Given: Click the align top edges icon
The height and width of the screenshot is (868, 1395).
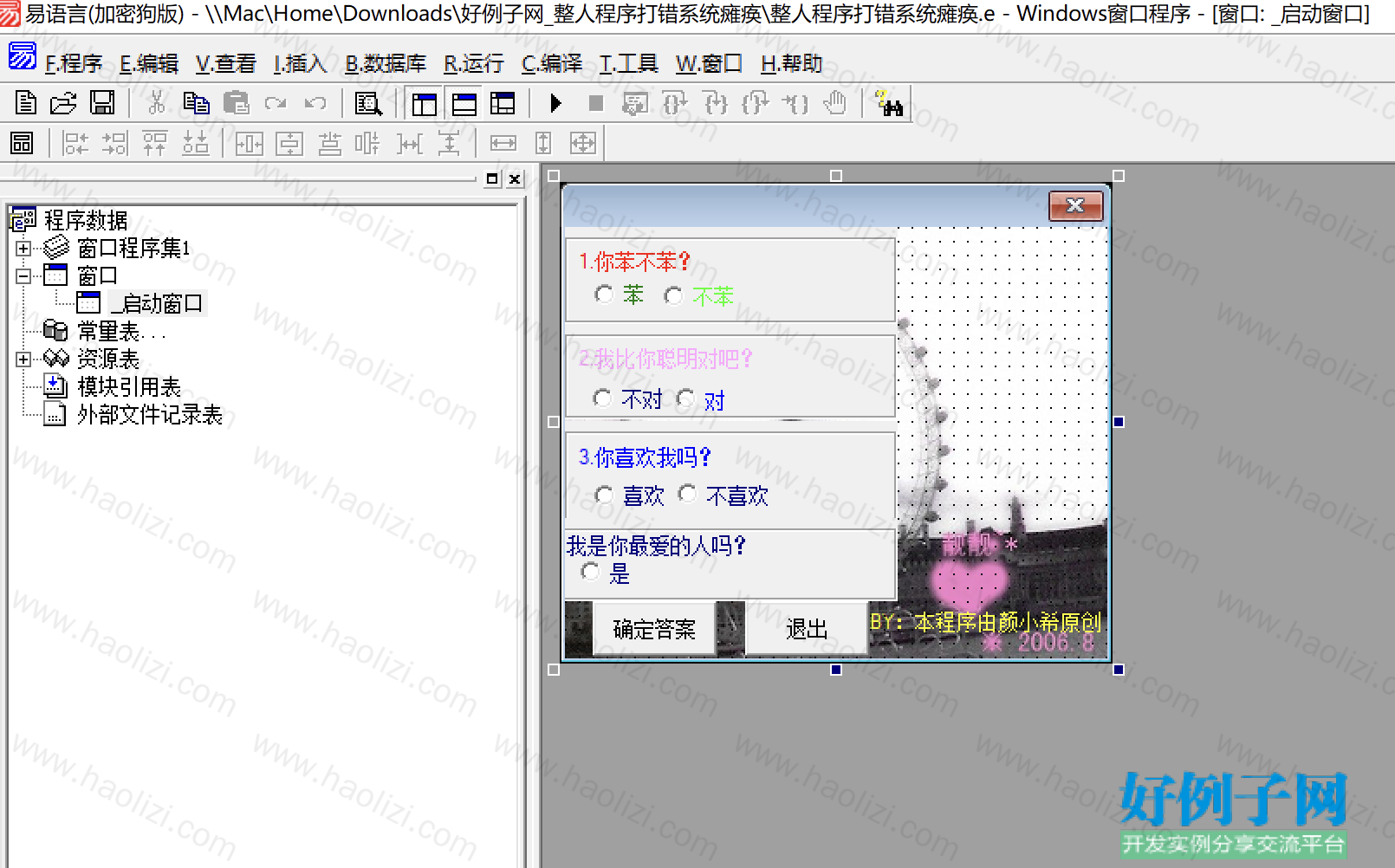Looking at the screenshot, I should (155, 143).
